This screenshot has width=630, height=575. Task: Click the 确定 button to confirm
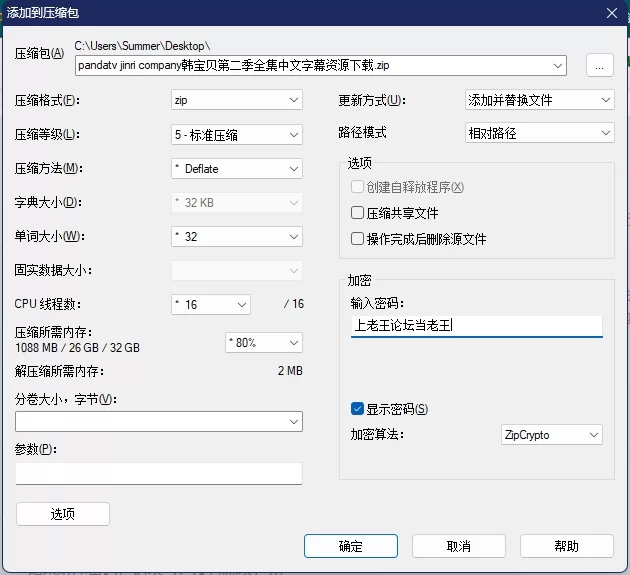coord(351,546)
